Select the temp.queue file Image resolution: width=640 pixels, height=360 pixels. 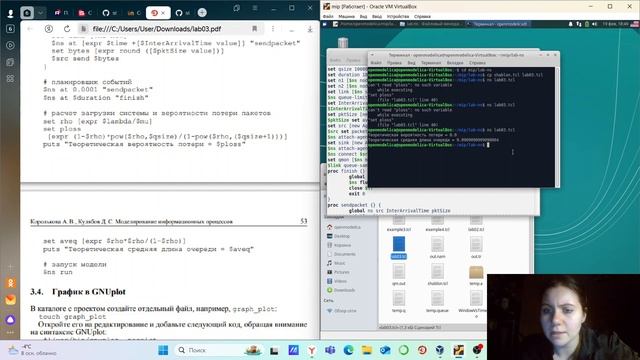437,301
